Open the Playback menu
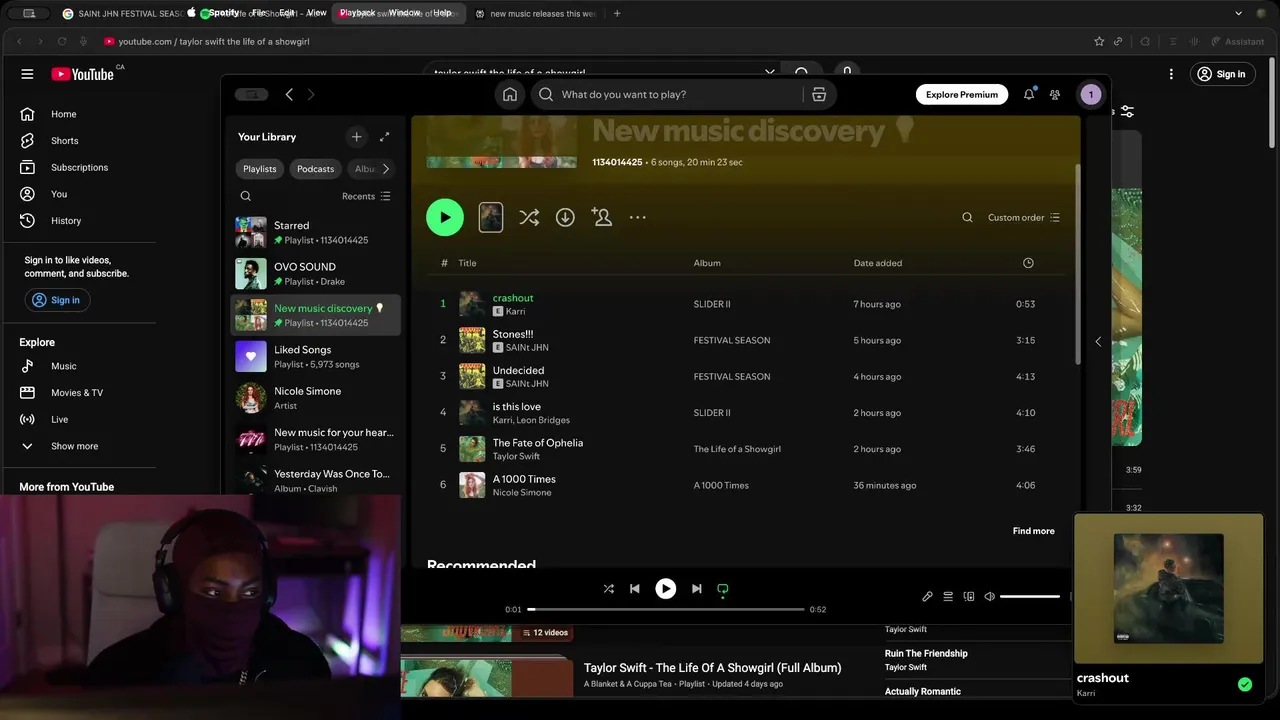Screen dimensions: 1280x720 357,13
